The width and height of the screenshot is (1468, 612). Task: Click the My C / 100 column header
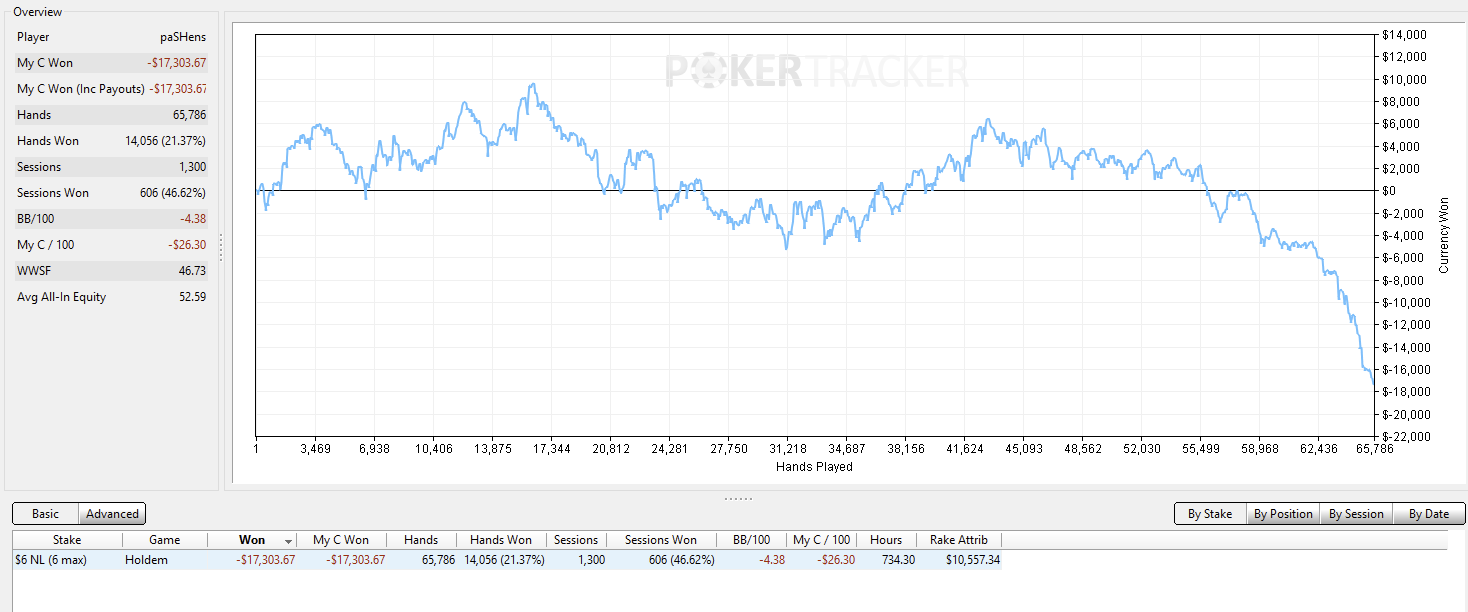tap(821, 540)
